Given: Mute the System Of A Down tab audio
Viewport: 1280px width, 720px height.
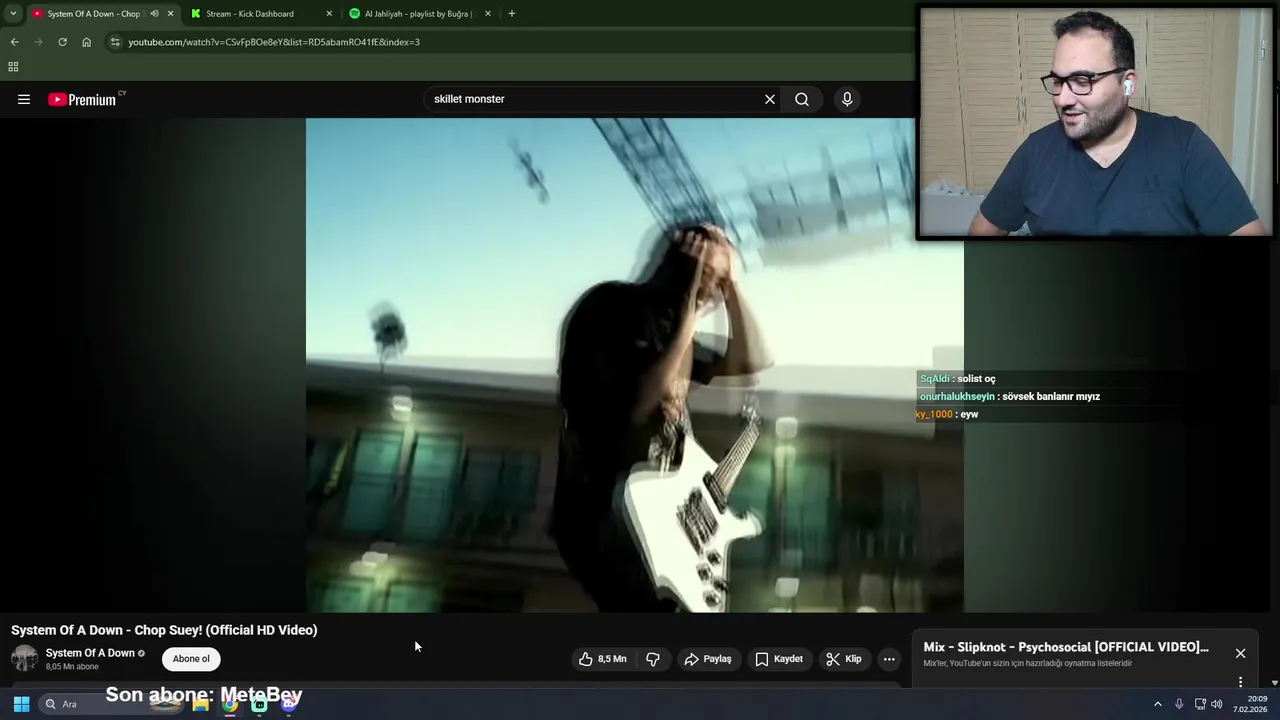Looking at the screenshot, I should (154, 14).
